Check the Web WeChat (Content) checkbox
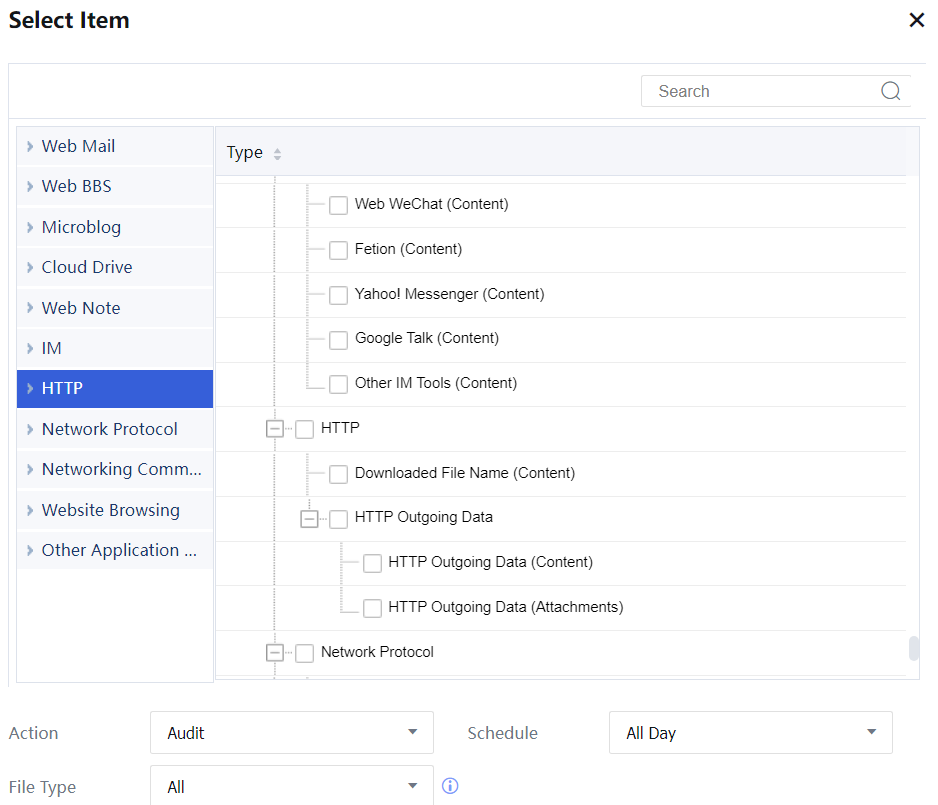Screen dimensions: 938x805 pyautogui.click(x=339, y=205)
